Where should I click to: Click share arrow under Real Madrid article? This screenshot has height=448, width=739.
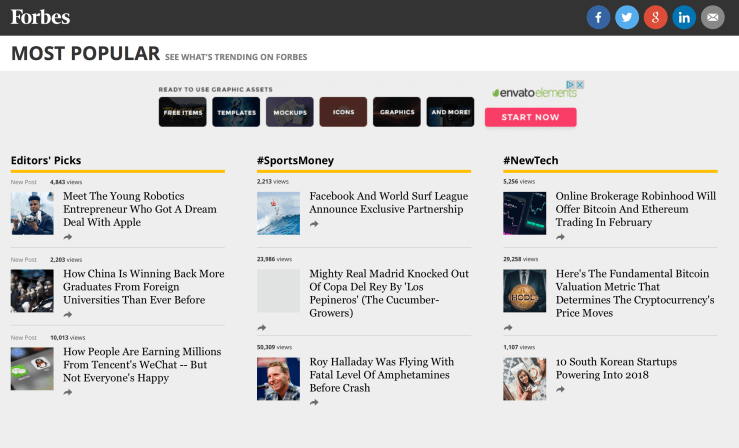262,327
